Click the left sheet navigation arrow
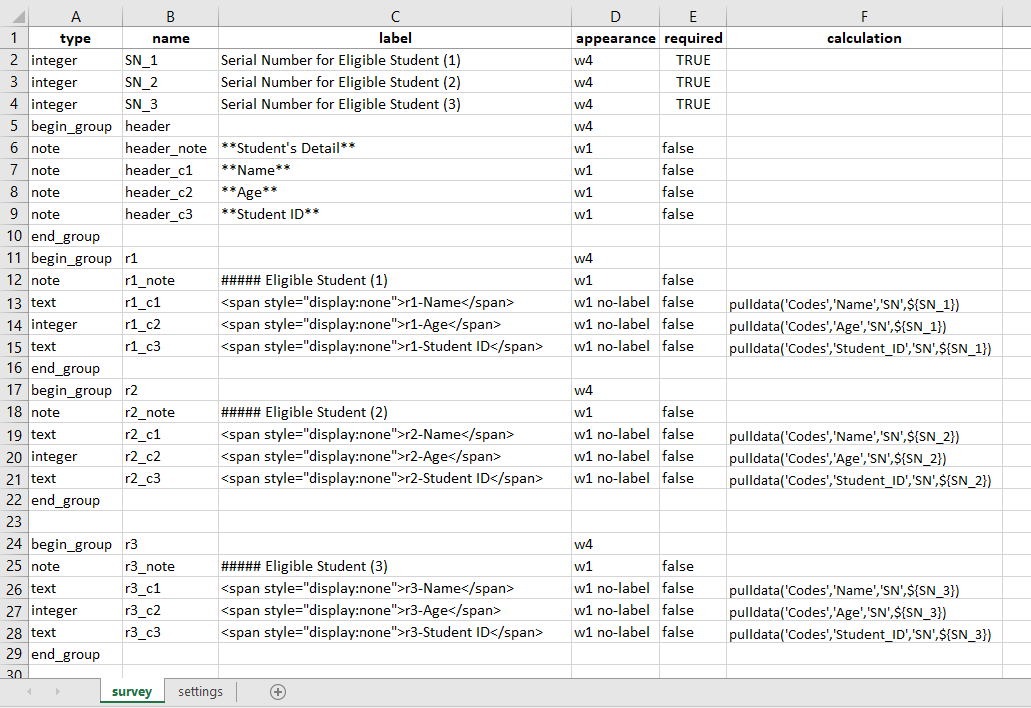This screenshot has width=1031, height=708. click(29, 691)
